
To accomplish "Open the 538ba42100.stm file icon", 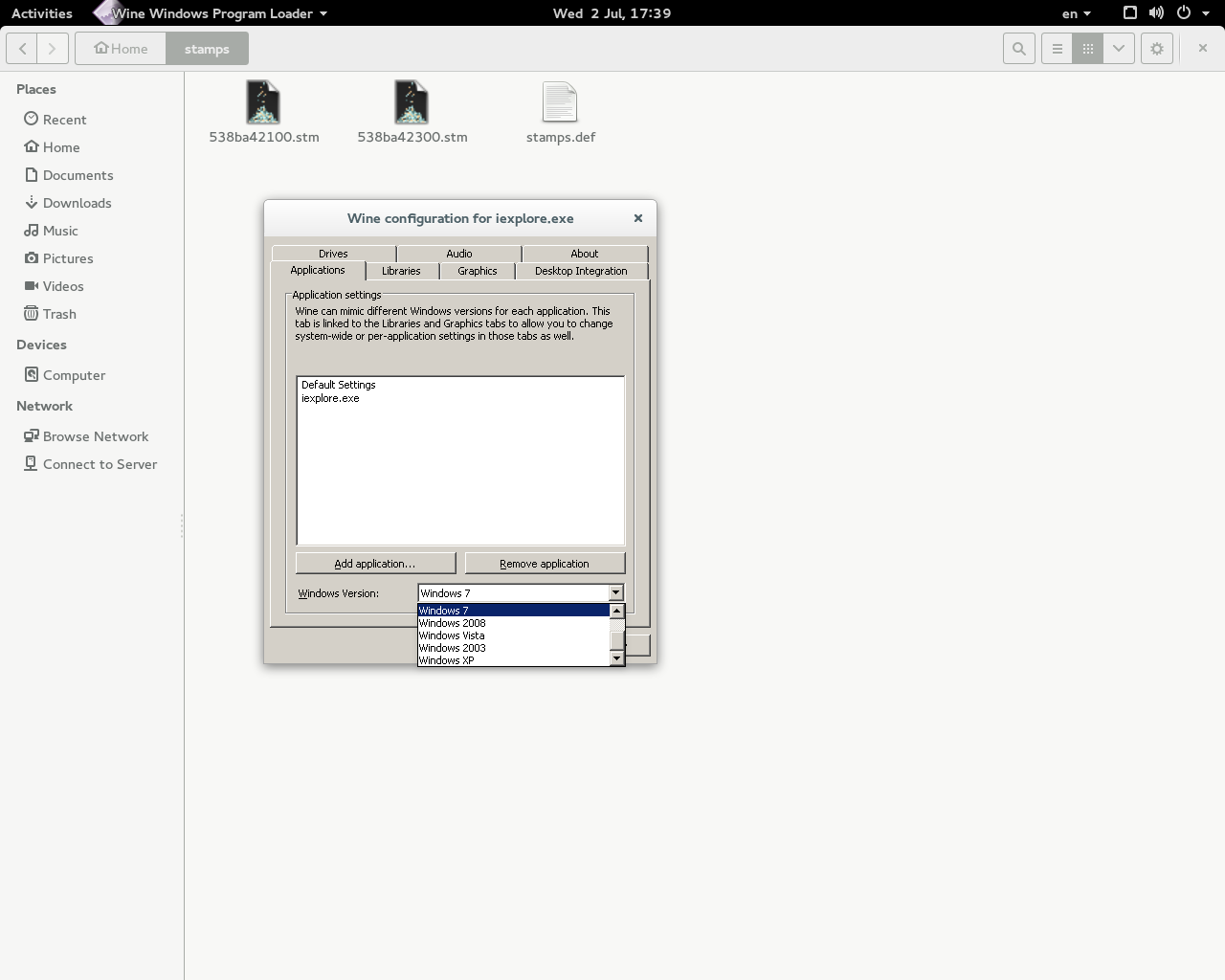I will coord(263,102).
